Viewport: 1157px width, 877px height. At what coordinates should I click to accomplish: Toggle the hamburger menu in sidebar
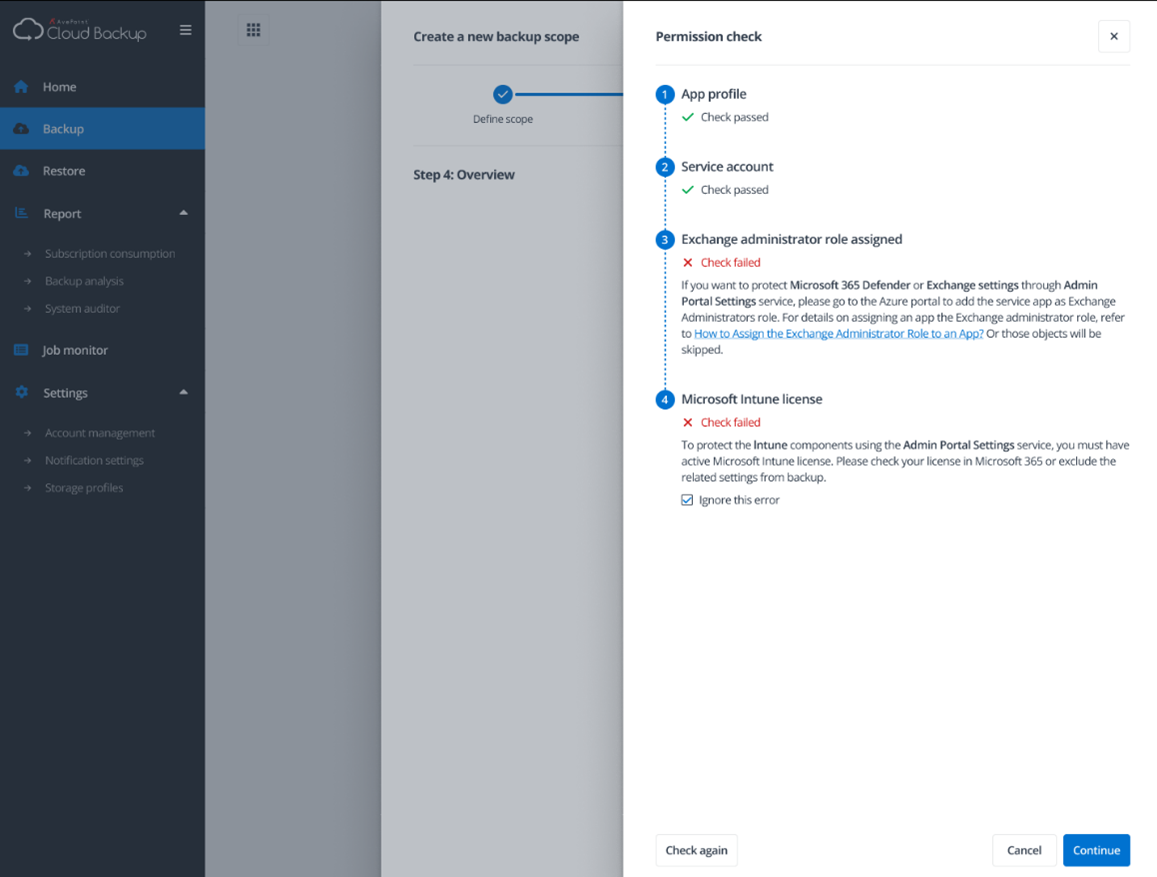click(x=185, y=30)
